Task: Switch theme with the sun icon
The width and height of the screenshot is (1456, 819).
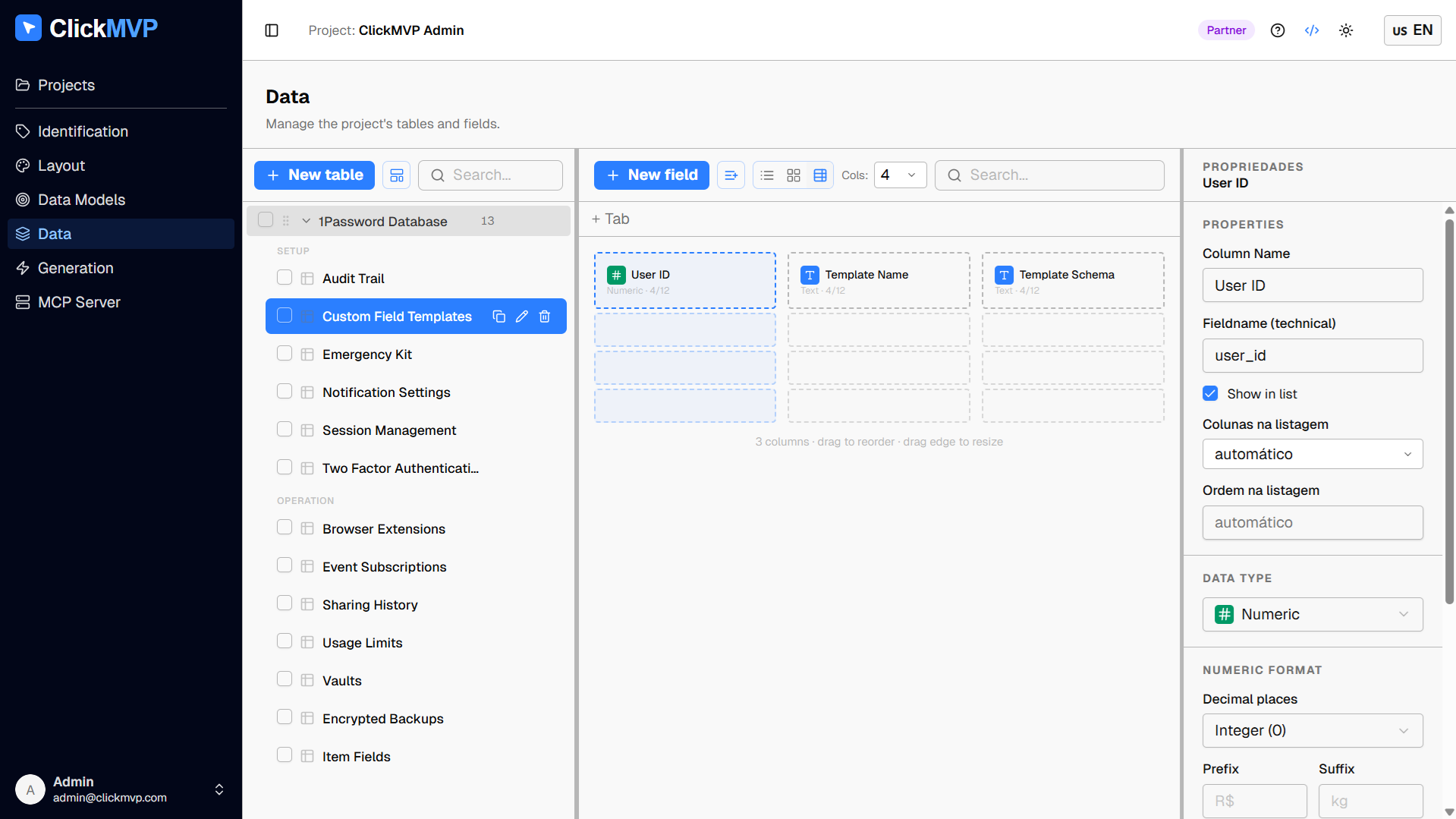Action: tap(1346, 30)
